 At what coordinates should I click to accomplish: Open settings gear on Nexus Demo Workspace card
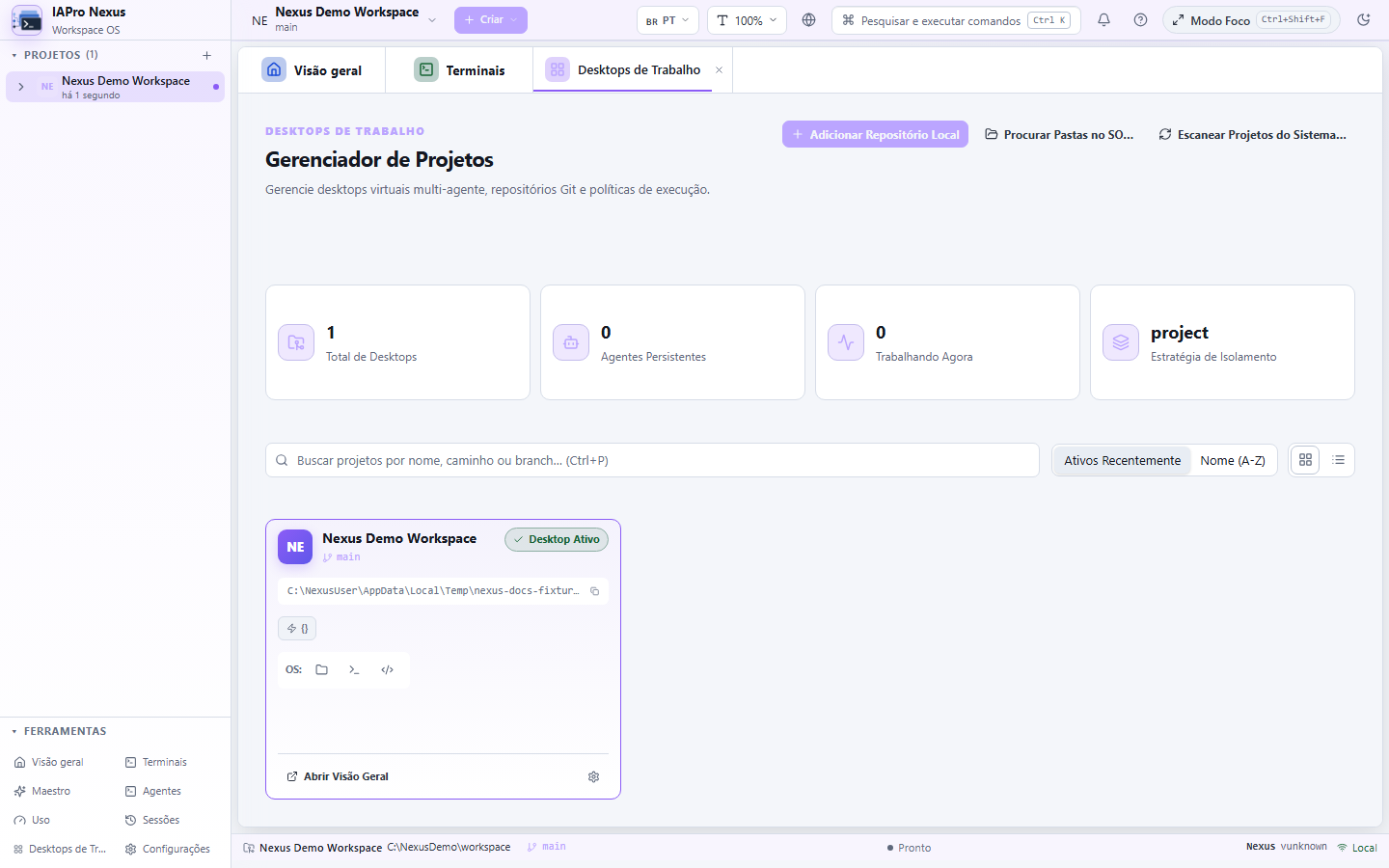click(593, 776)
